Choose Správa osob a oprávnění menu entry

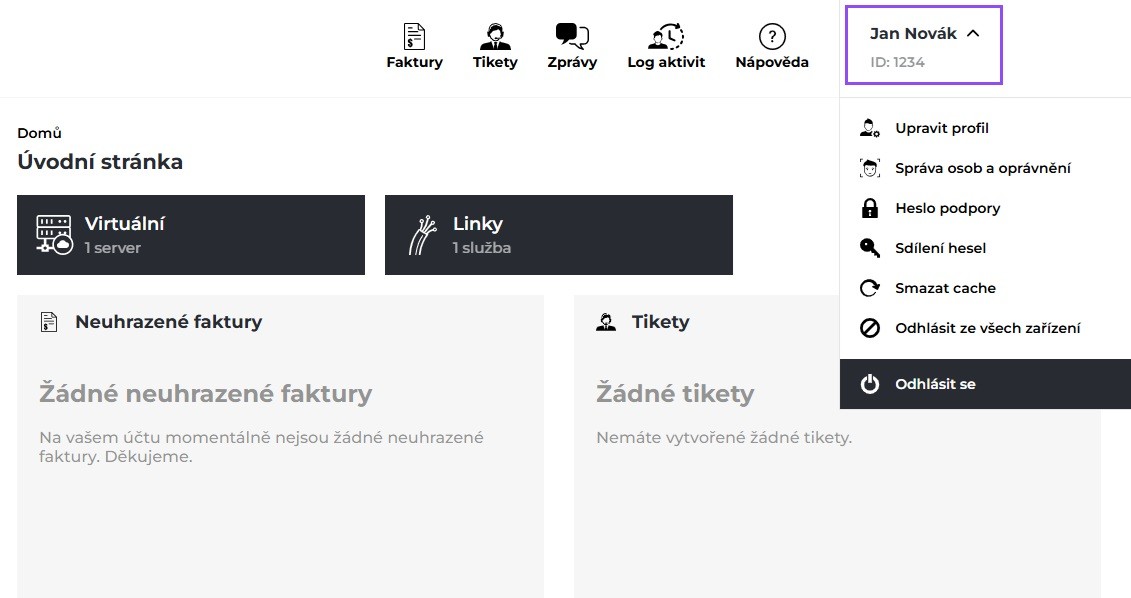click(x=982, y=168)
